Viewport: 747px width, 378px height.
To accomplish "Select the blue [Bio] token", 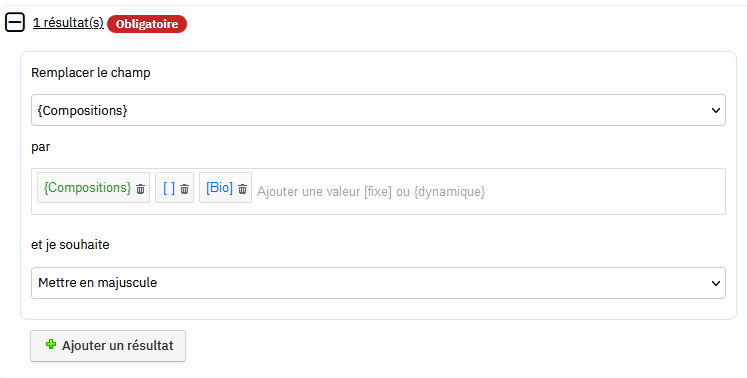I will tap(220, 188).
